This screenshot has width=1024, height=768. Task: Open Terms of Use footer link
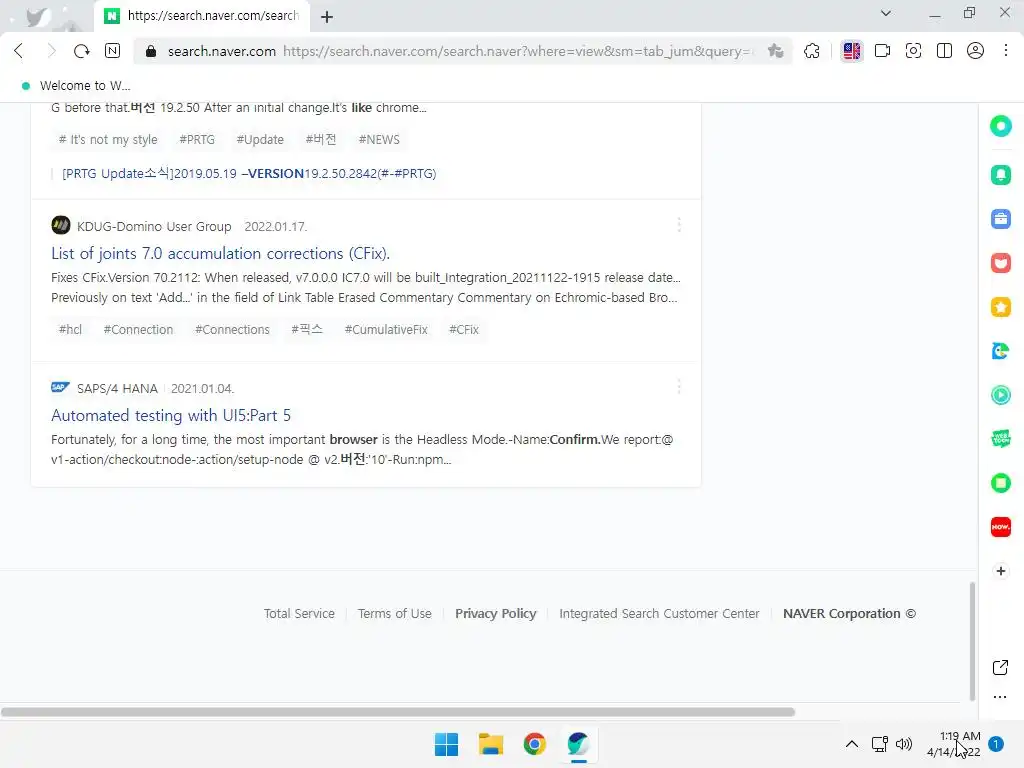(x=394, y=614)
